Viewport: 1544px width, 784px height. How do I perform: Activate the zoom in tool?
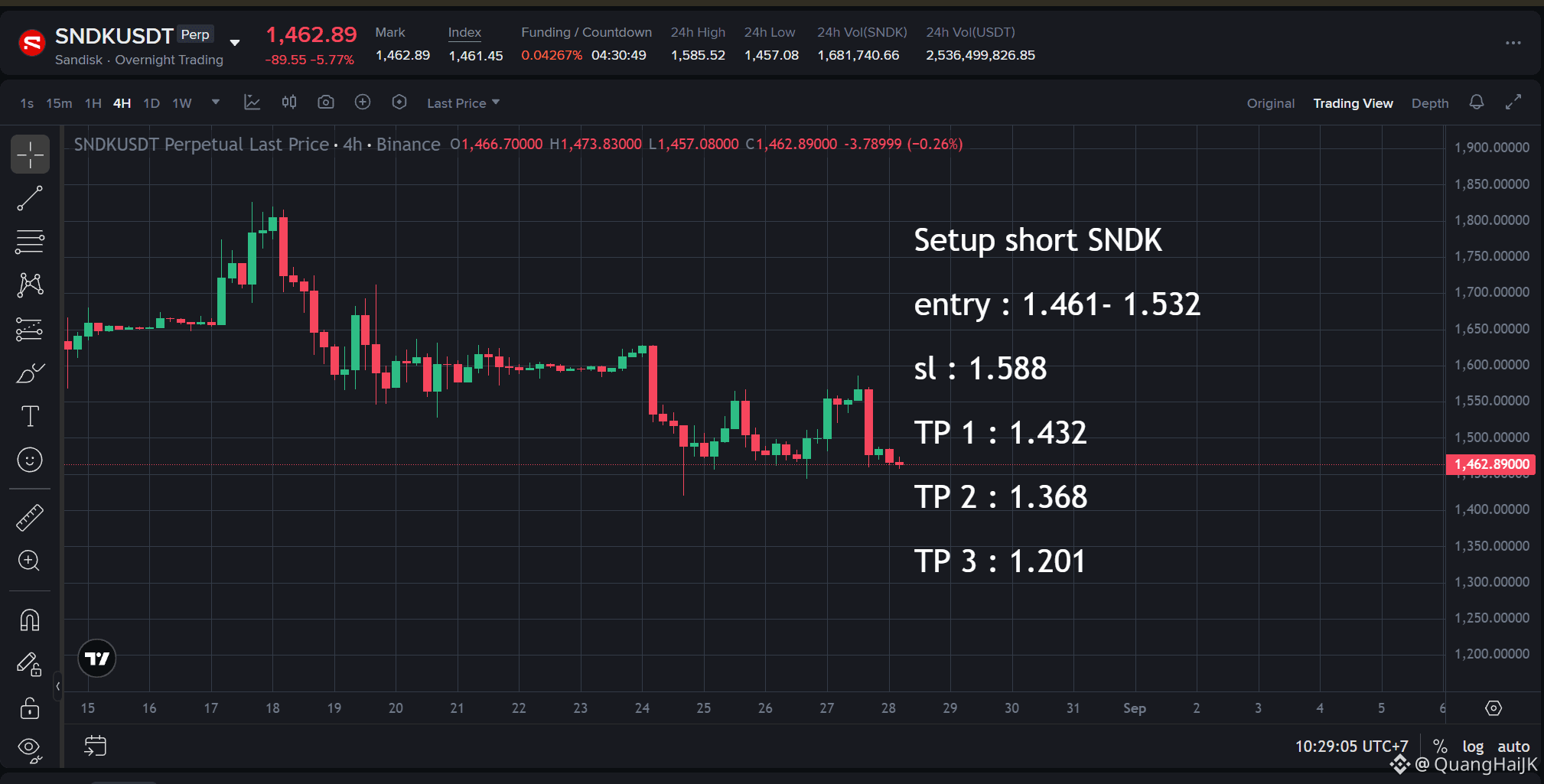[x=30, y=561]
